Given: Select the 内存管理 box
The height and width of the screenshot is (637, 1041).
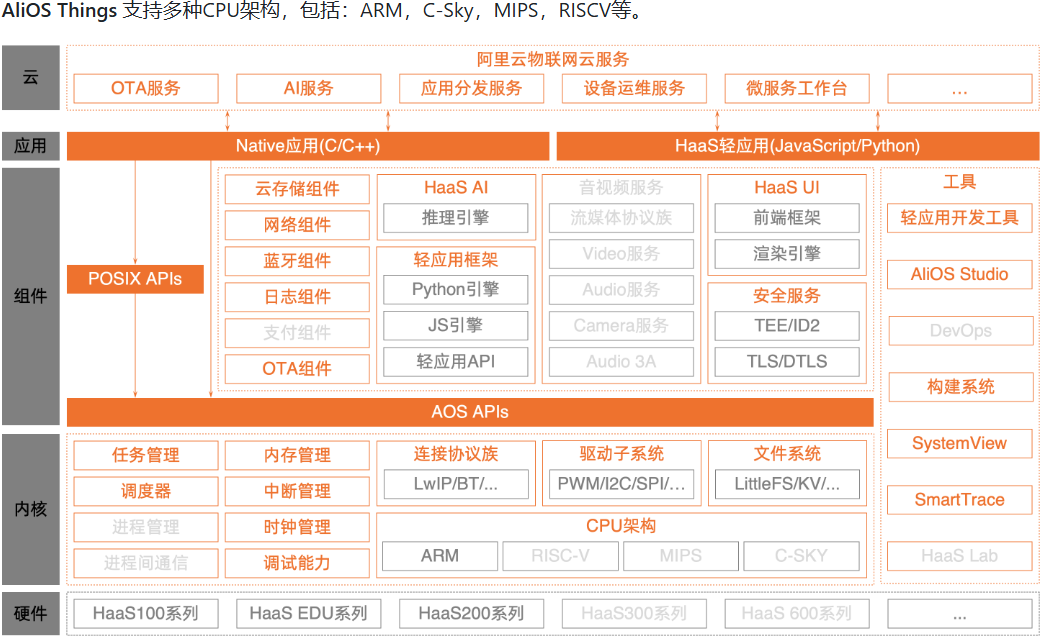Looking at the screenshot, I should point(297,456).
